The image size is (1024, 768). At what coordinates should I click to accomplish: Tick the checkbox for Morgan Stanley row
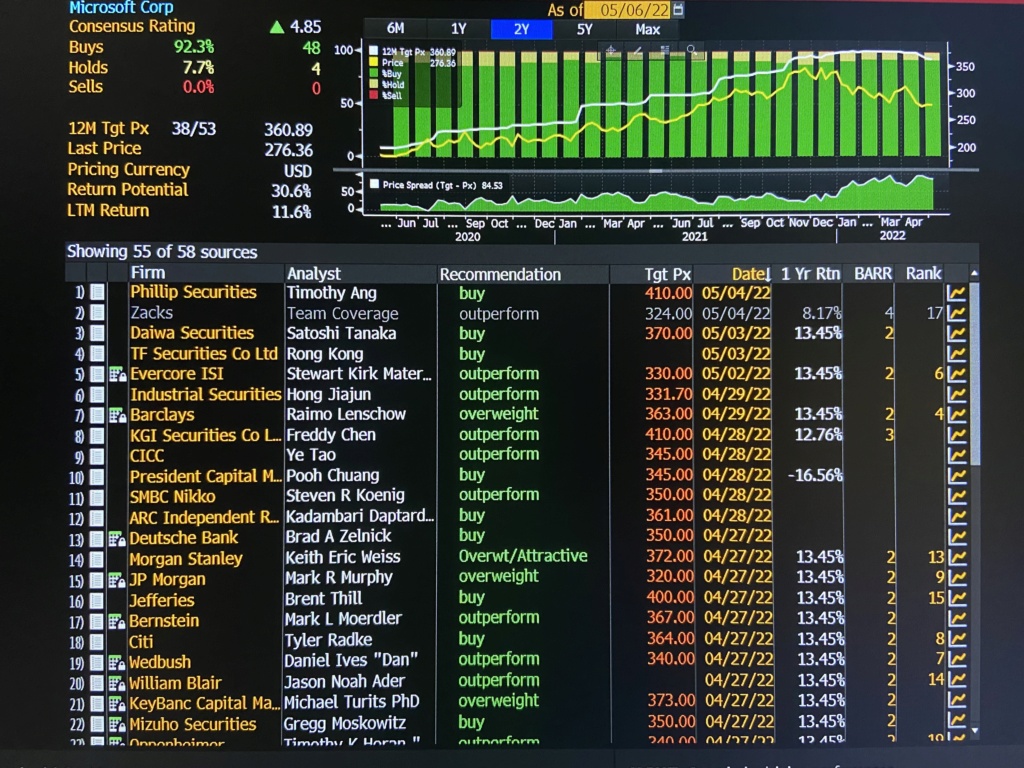(97, 560)
